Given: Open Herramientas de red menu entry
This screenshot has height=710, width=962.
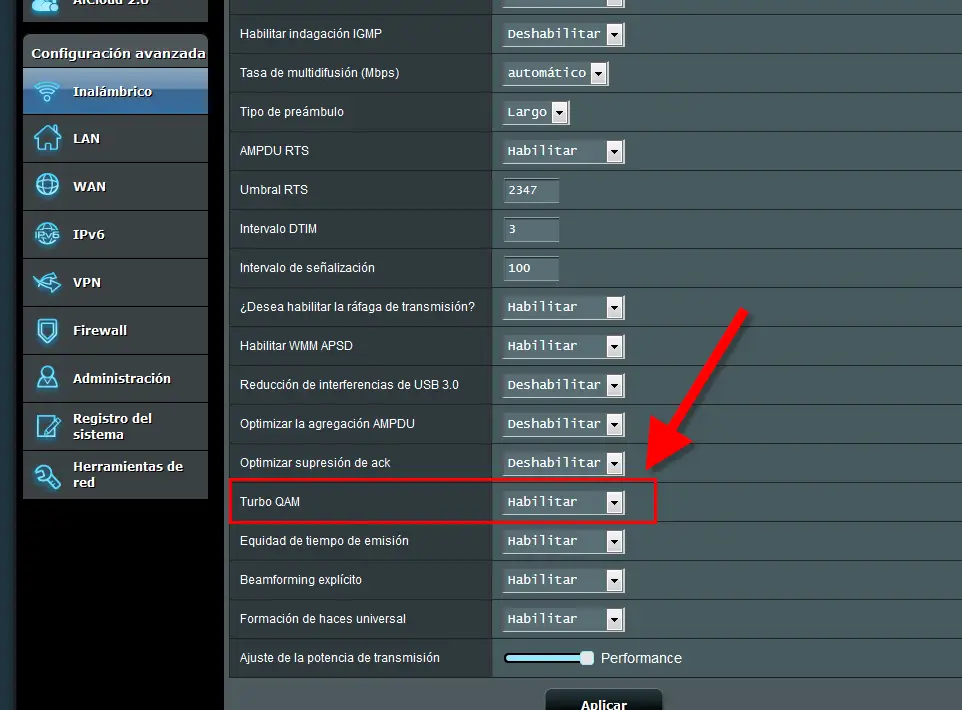Looking at the screenshot, I should tap(115, 474).
